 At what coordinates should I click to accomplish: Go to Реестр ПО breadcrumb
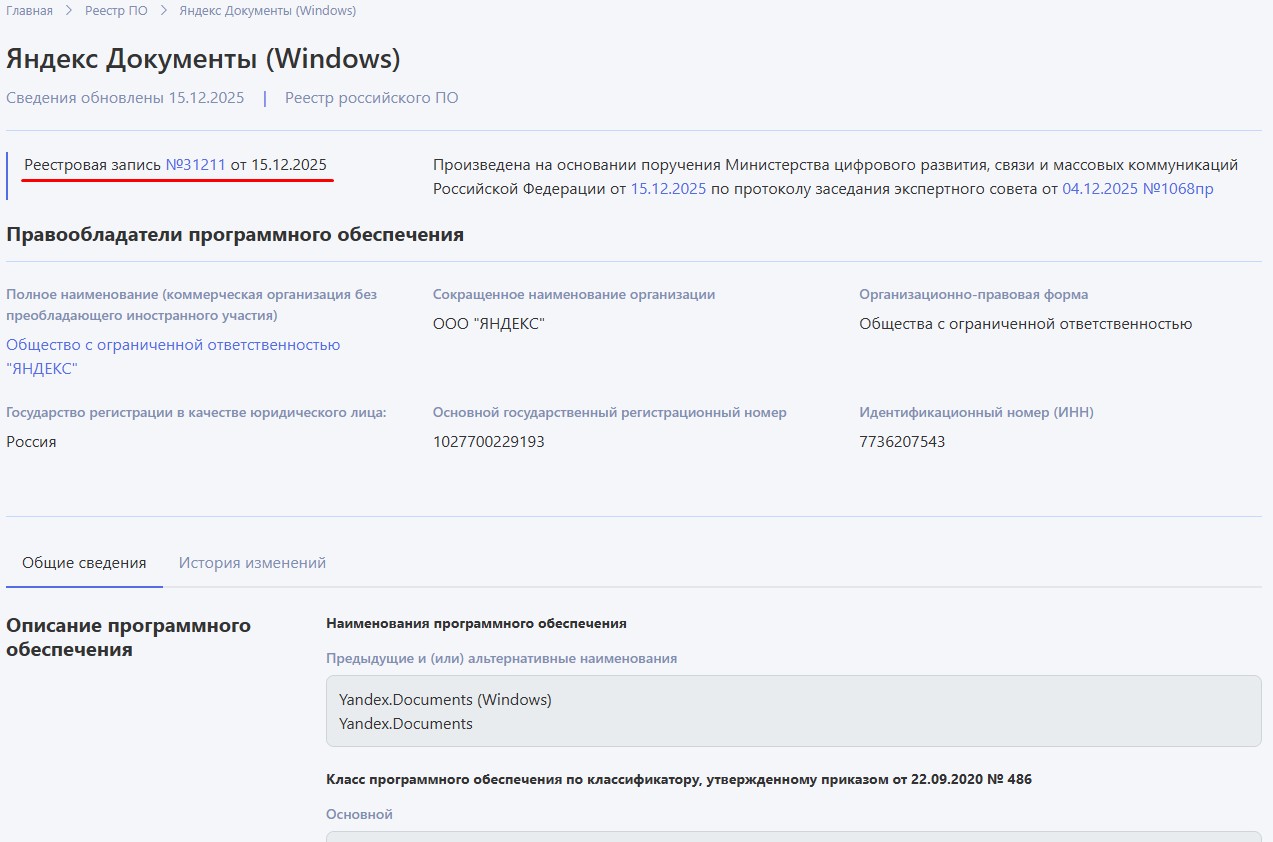[x=116, y=11]
